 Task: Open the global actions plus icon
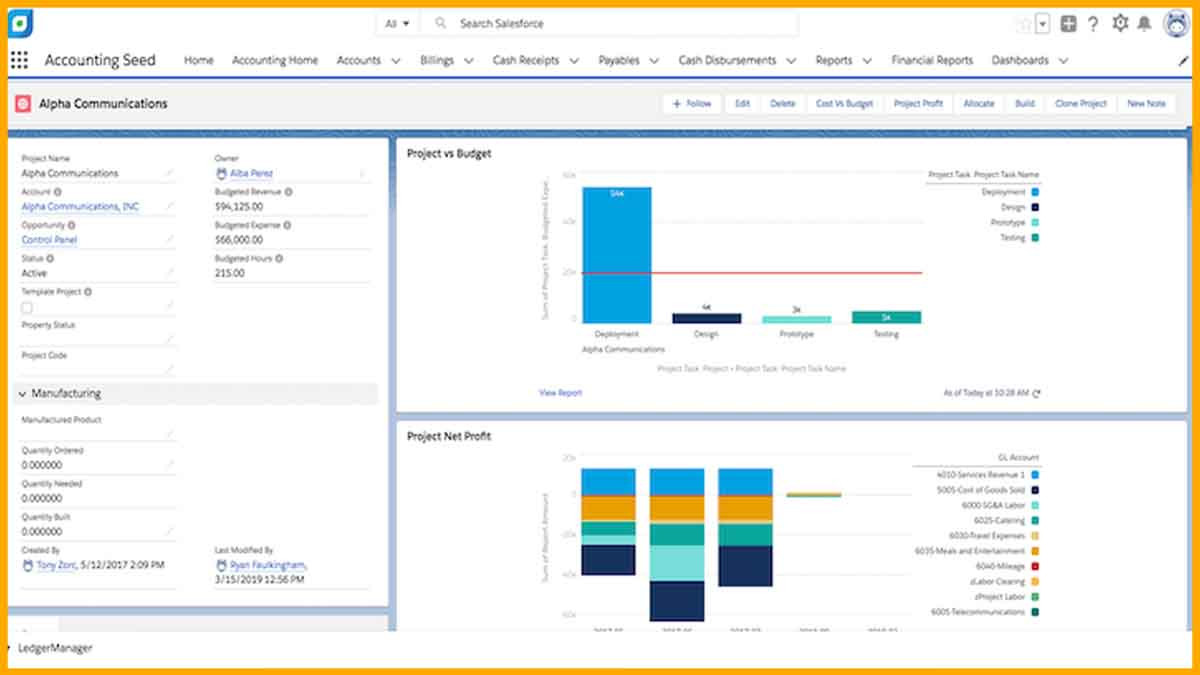pos(1068,23)
